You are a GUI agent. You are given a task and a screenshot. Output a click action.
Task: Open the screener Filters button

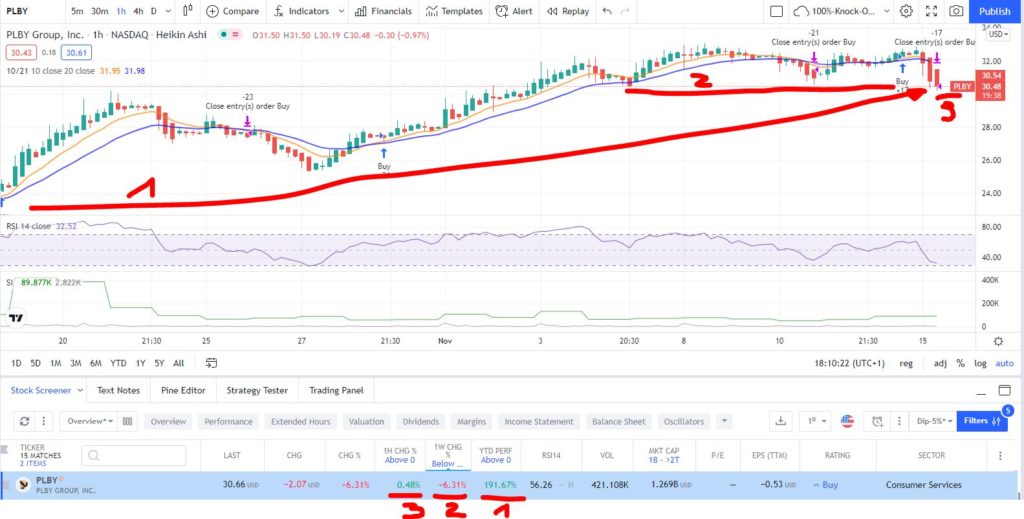click(982, 421)
